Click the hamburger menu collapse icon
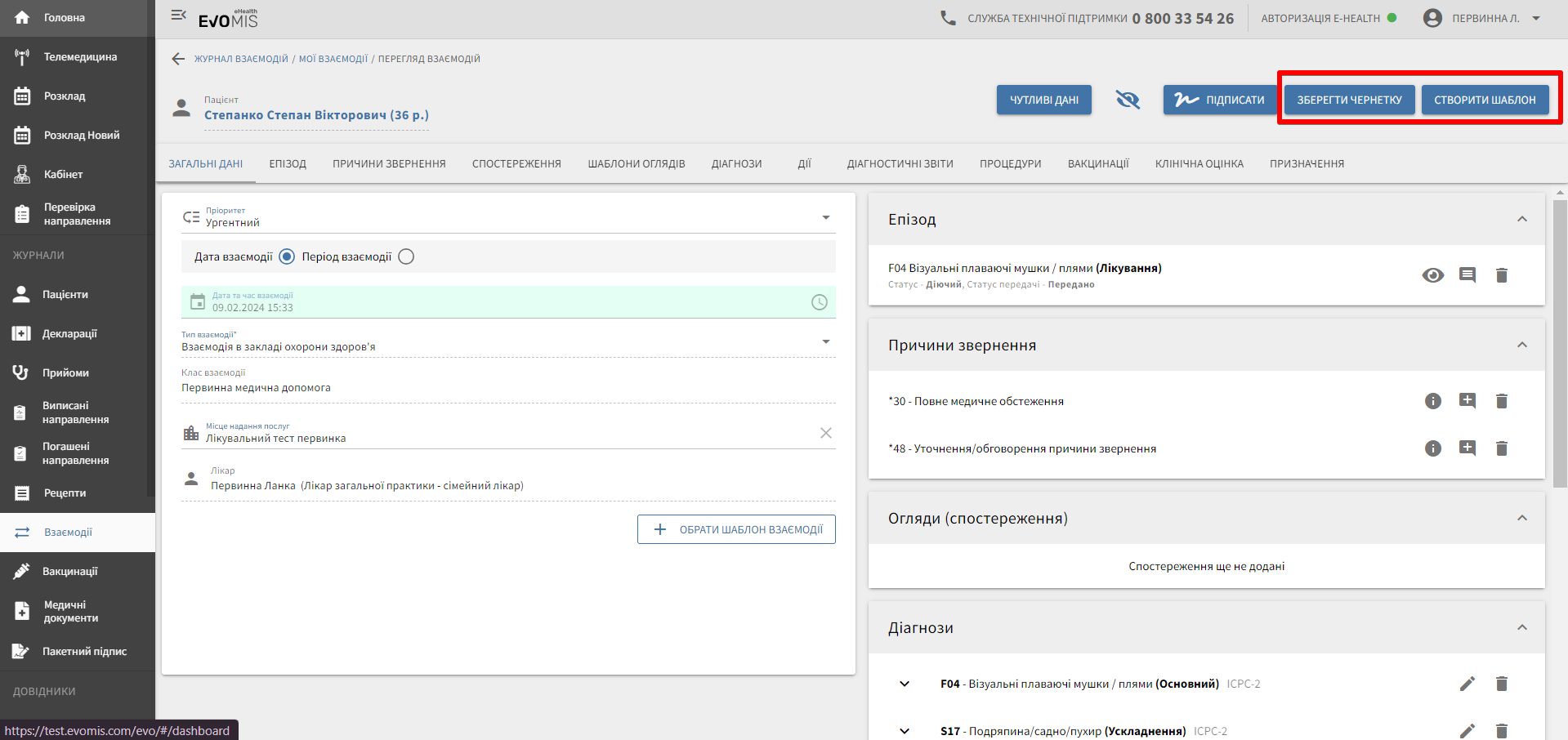This screenshot has width=1568, height=740. pos(178,16)
